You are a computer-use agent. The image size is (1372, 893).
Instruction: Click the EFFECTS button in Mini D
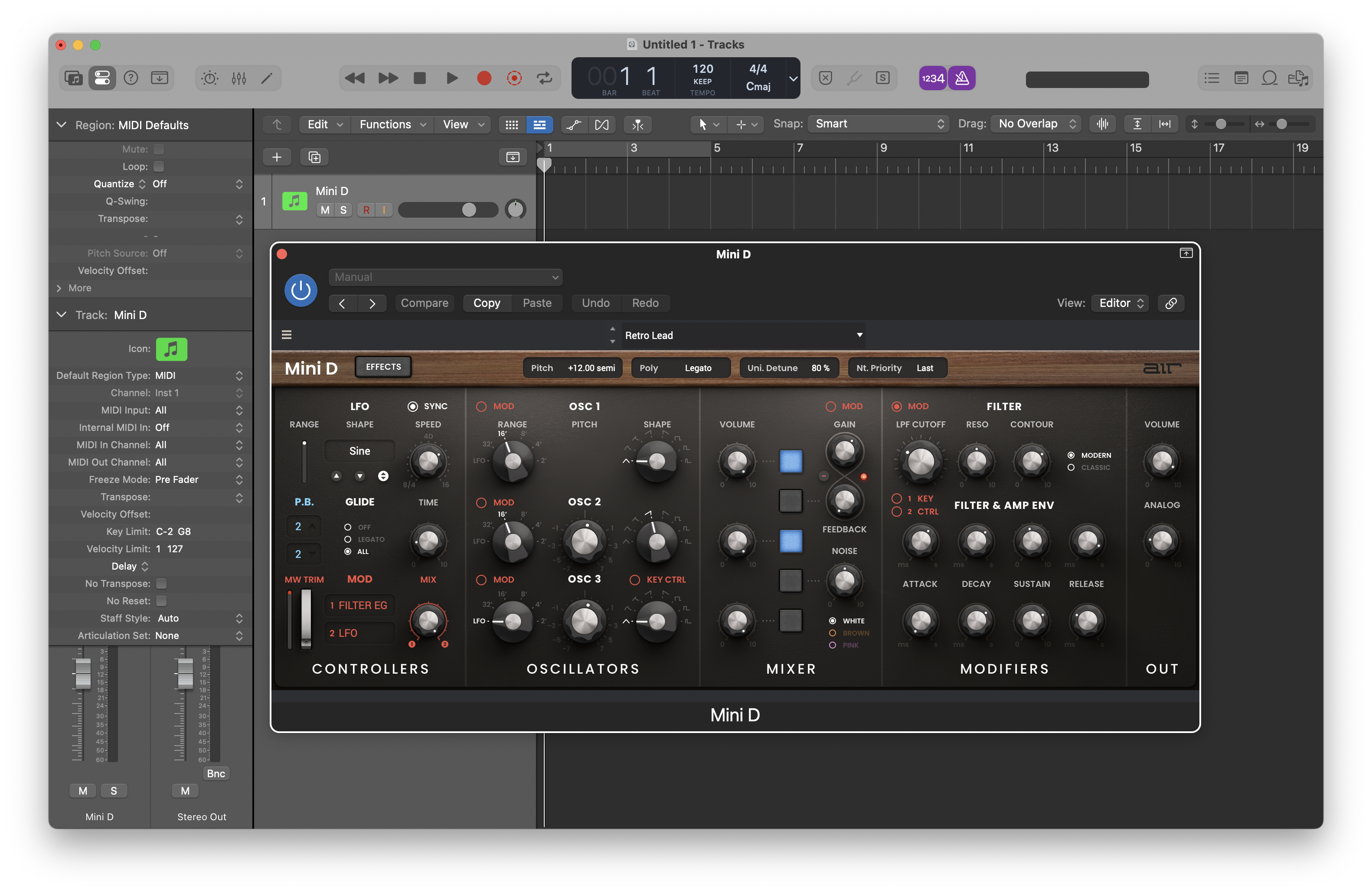(x=383, y=367)
